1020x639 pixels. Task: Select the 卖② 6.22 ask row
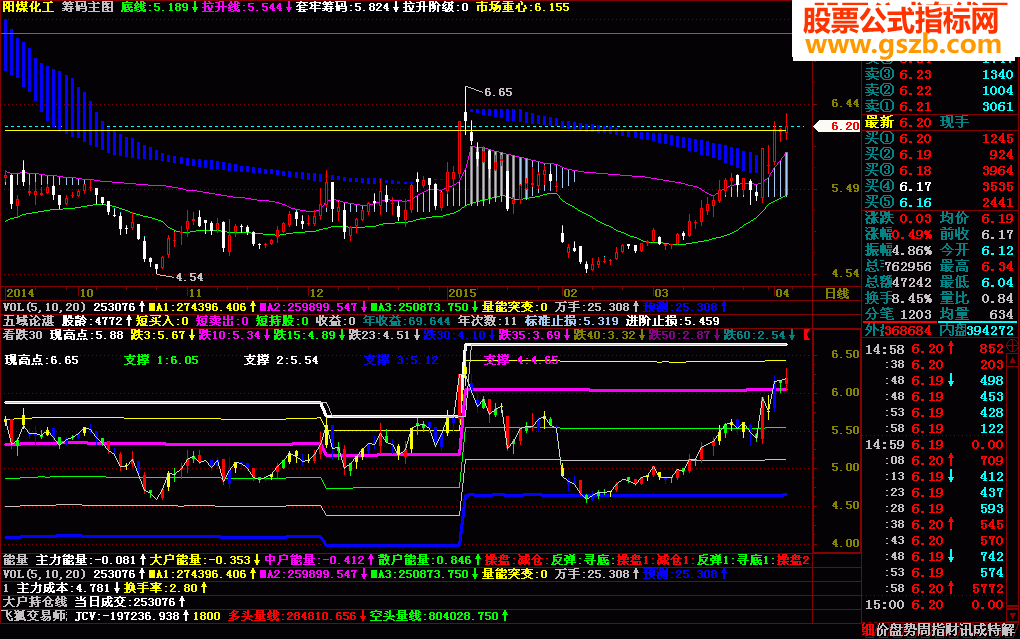[939, 90]
